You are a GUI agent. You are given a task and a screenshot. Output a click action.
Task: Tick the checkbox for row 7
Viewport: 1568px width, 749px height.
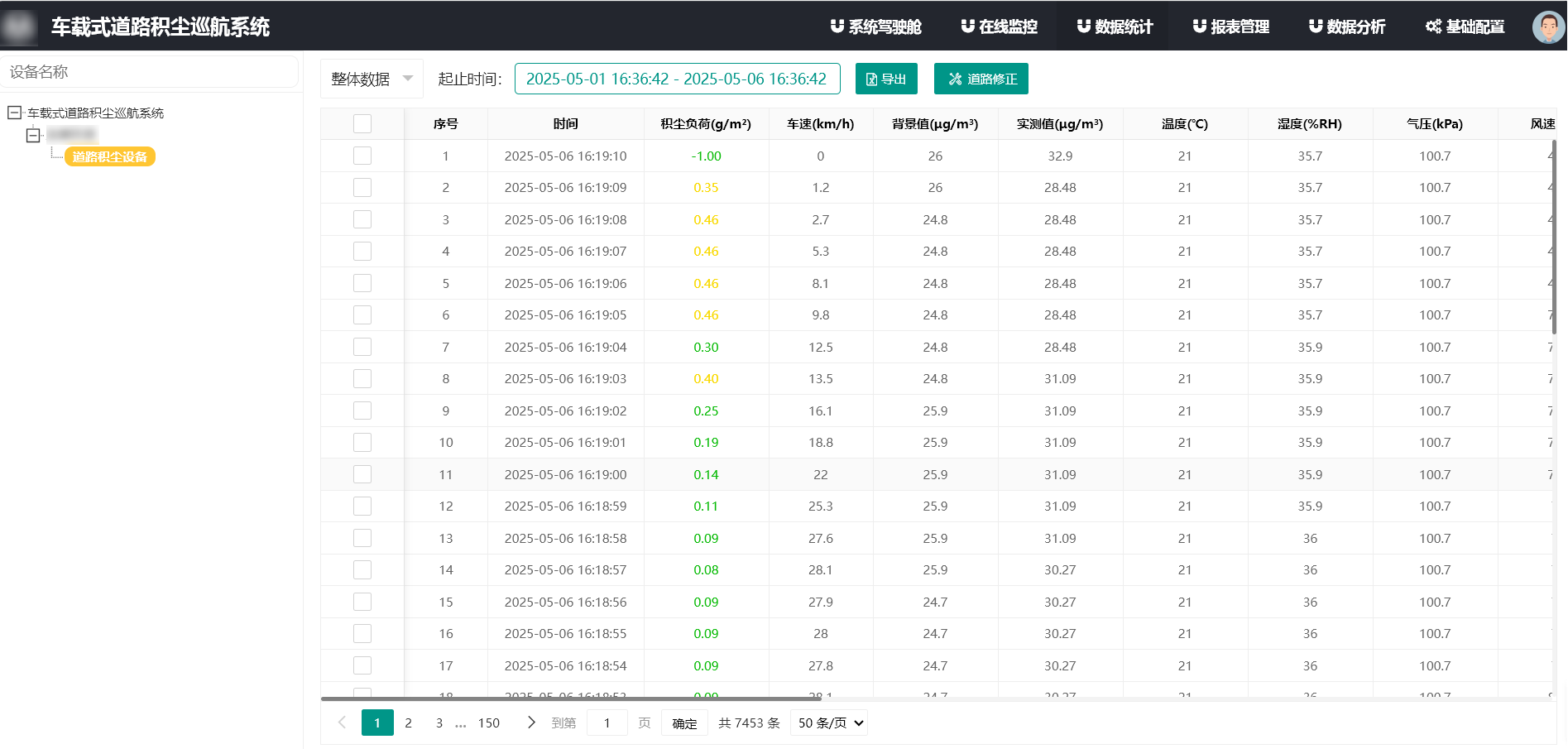362,347
